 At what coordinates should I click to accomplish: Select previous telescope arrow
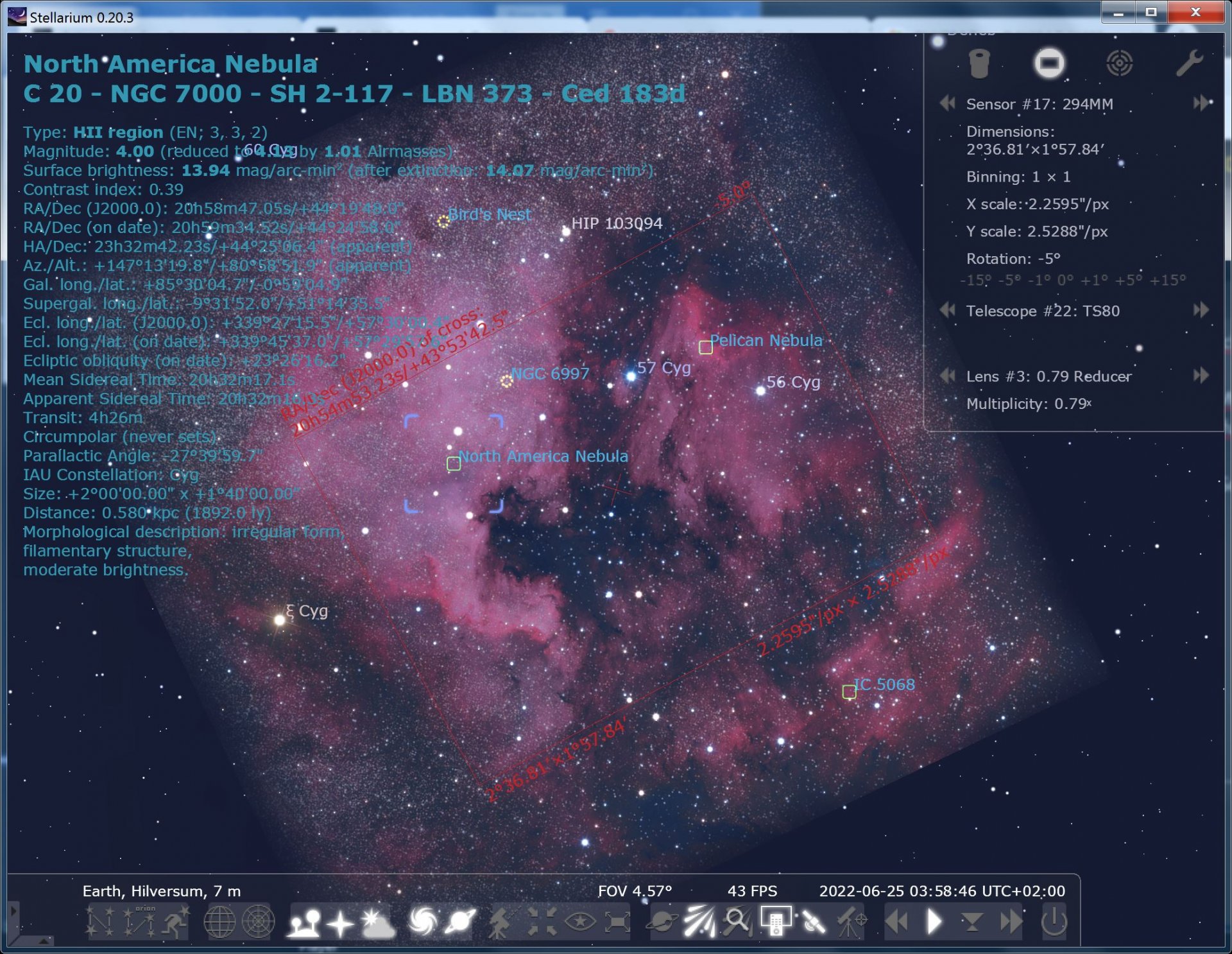click(x=947, y=310)
